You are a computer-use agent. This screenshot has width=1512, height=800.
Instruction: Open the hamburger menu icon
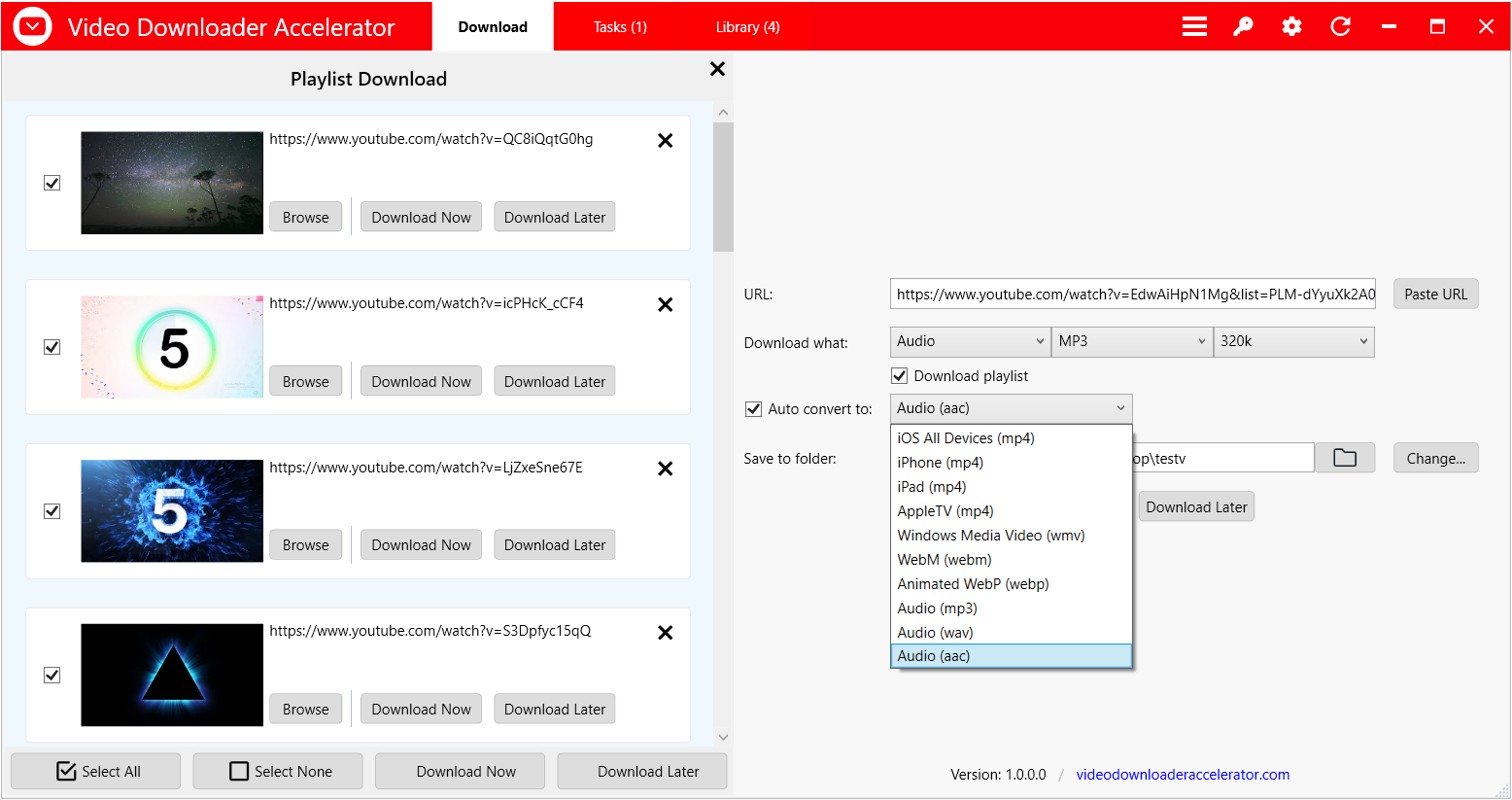click(1194, 26)
